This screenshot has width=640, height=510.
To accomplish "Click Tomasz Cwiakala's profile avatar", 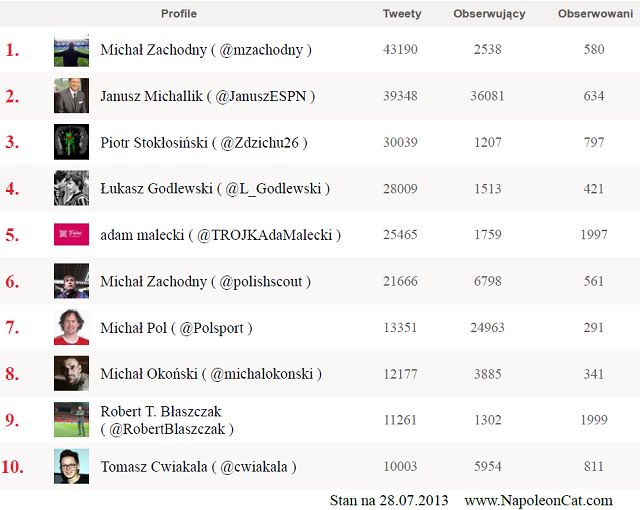I will (71, 466).
